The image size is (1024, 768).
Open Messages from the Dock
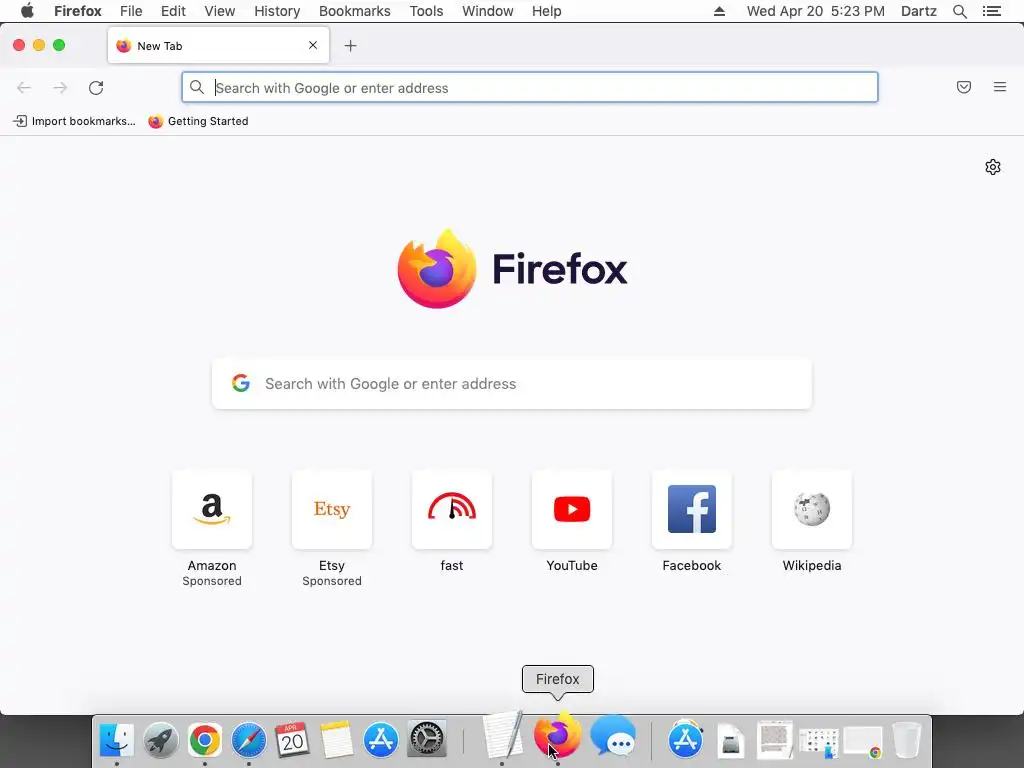613,737
